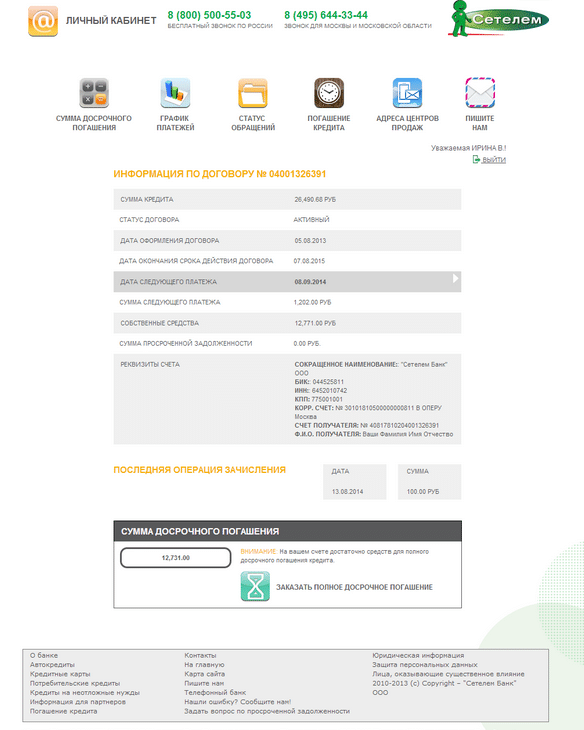584x730 pixels.
Task: Order full early repayment via text link
Action: (354, 587)
